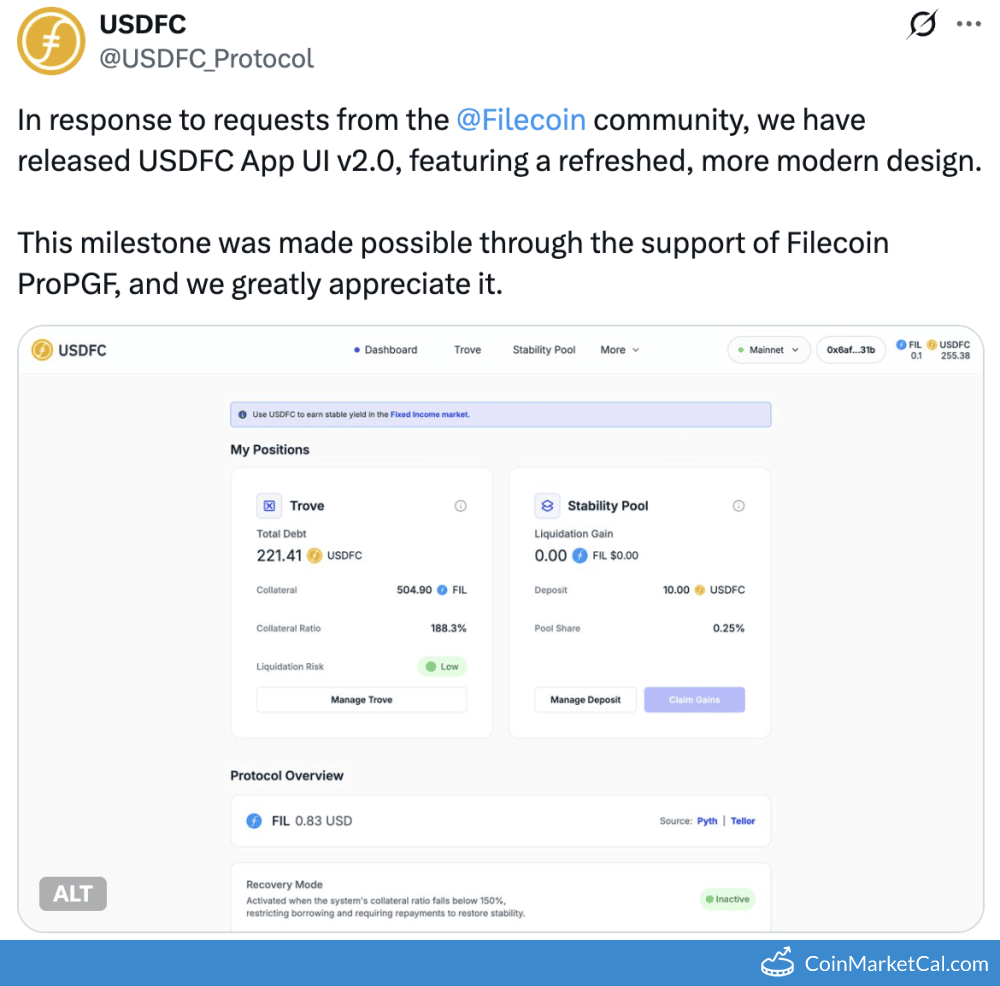This screenshot has height=986, width=1000.
Task: Open the 0x6af...31b wallet address button
Action: (x=851, y=350)
